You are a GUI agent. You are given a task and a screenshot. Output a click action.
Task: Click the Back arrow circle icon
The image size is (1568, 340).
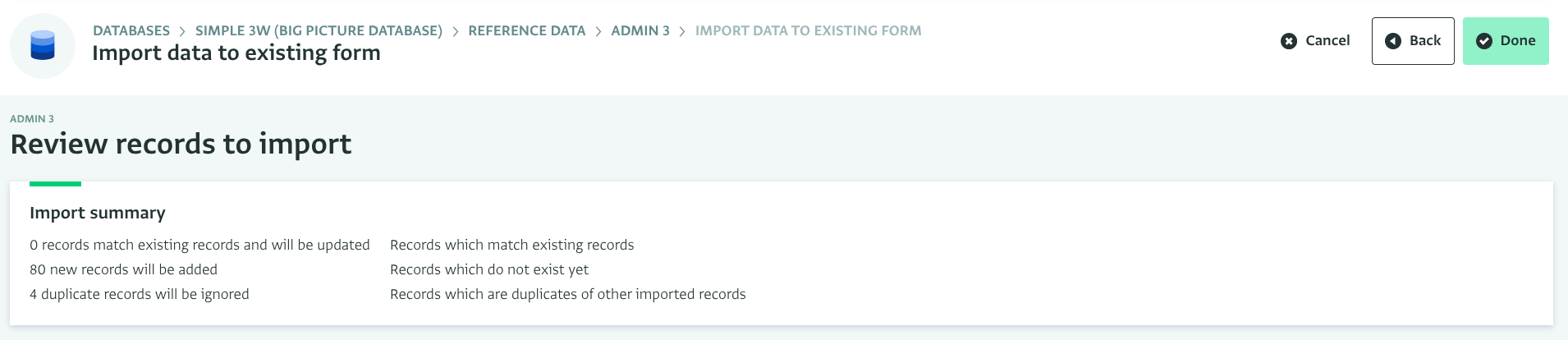click(x=1393, y=41)
